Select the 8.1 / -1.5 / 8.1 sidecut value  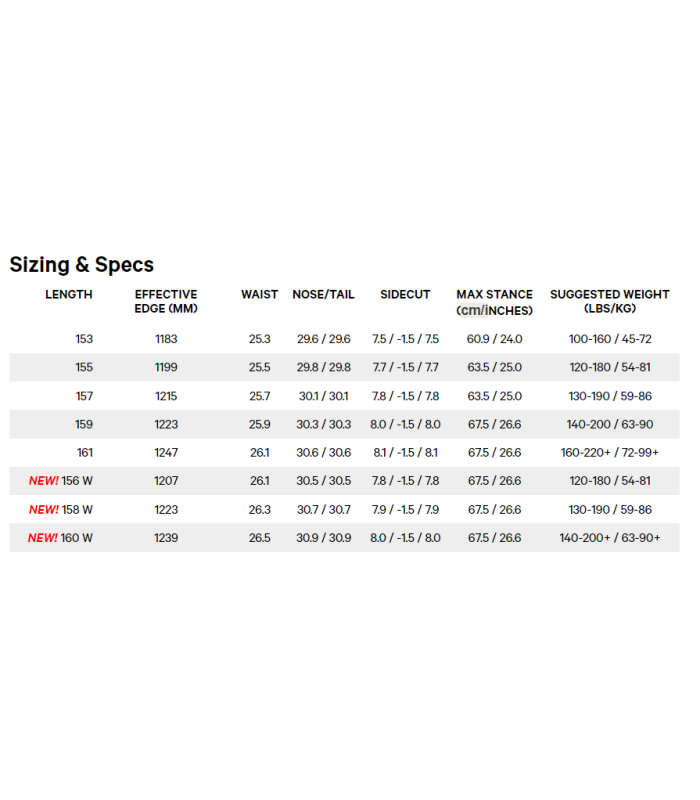[405, 453]
